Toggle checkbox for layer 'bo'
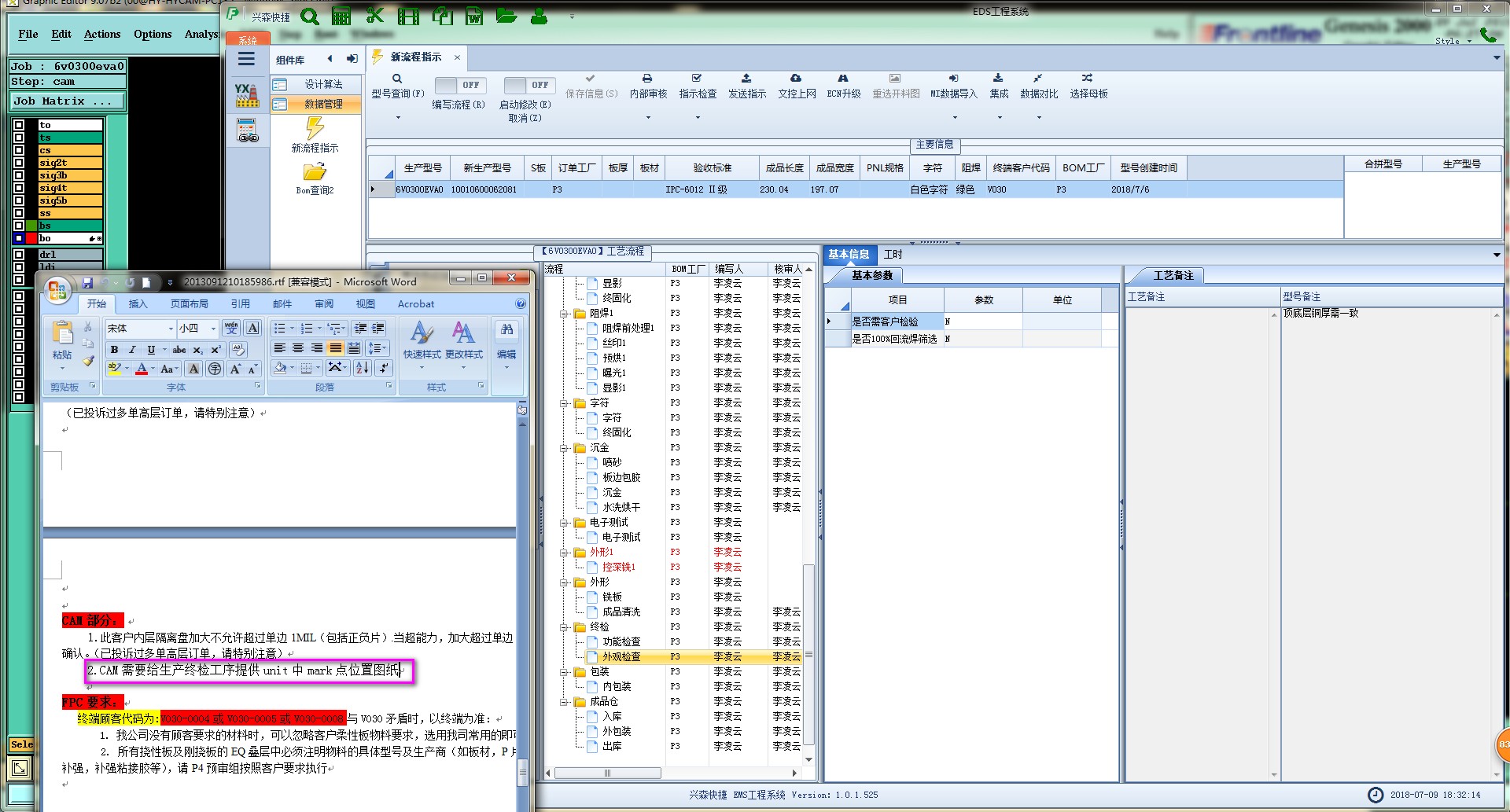Image resolution: width=1510 pixels, height=812 pixels. [x=19, y=238]
